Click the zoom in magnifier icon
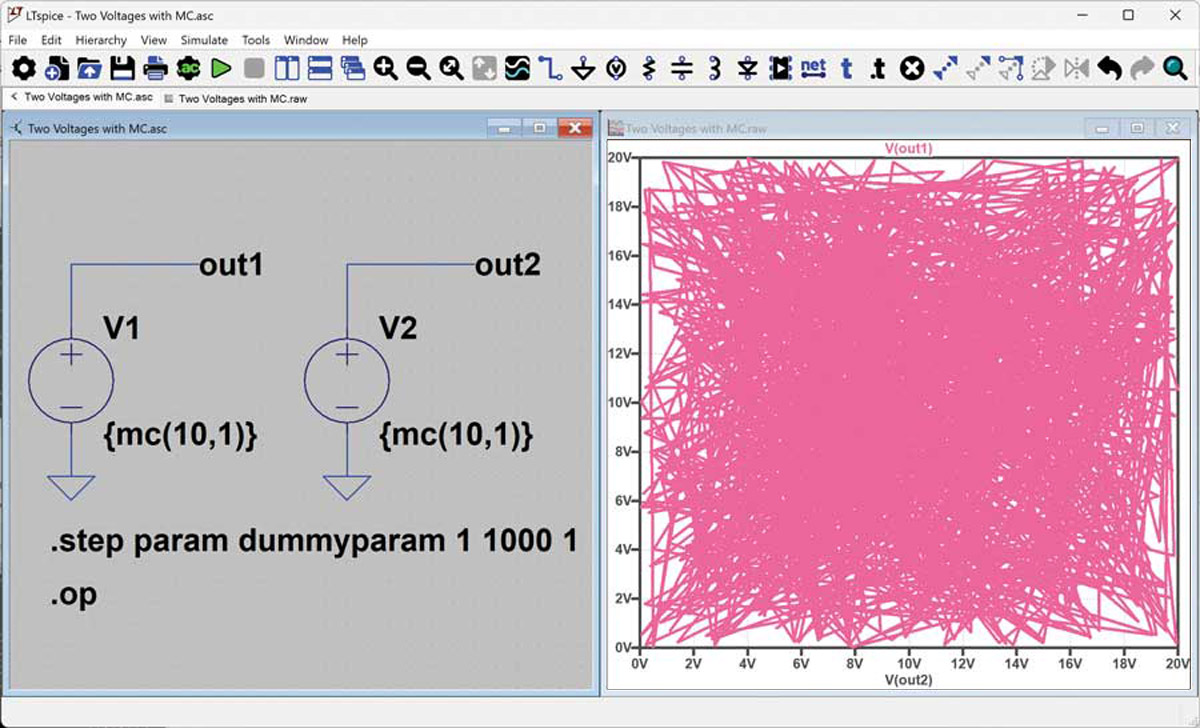The image size is (1200, 728). click(385, 68)
